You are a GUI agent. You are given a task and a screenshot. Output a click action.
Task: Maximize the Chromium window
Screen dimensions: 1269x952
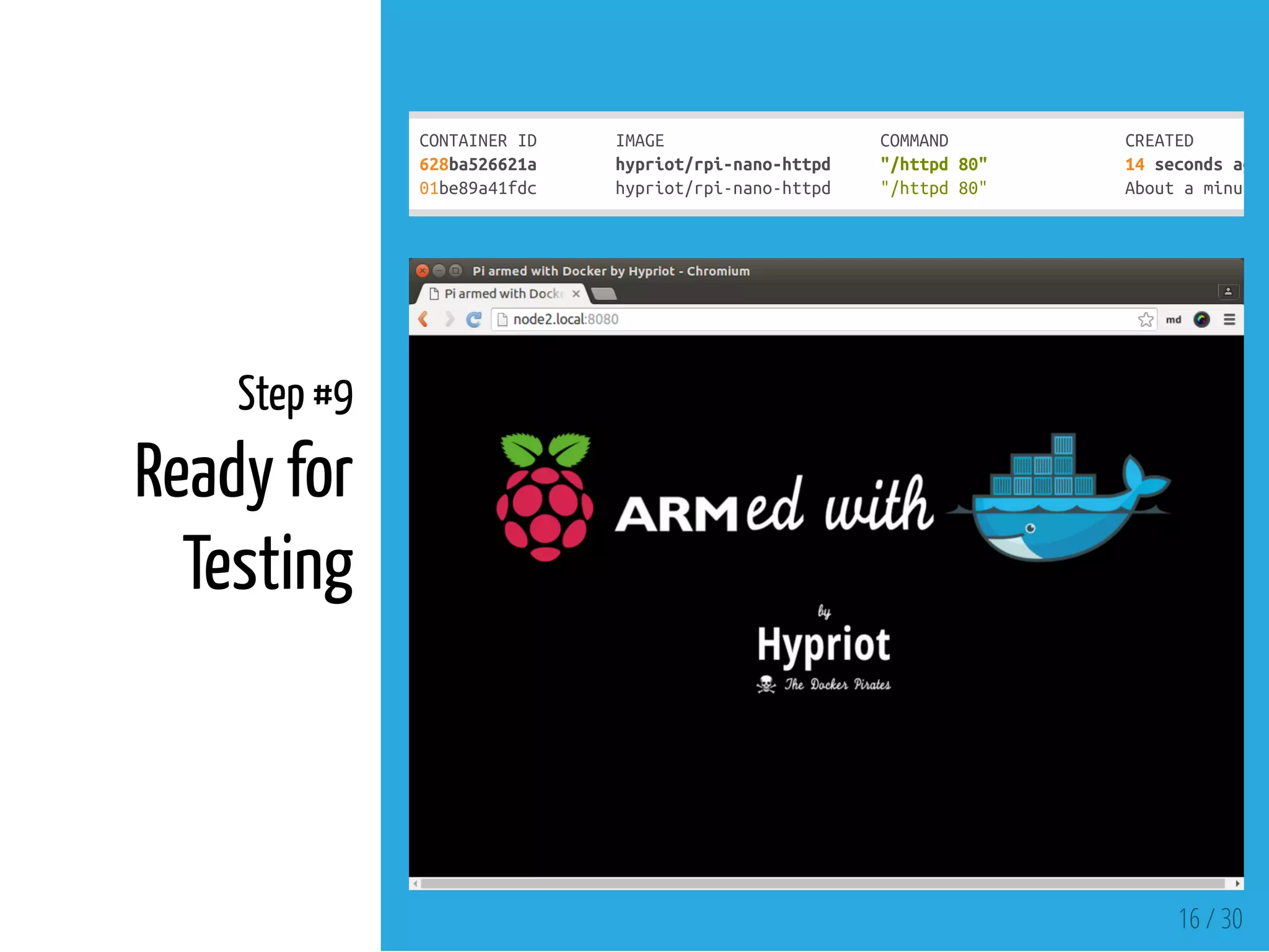coord(455,271)
